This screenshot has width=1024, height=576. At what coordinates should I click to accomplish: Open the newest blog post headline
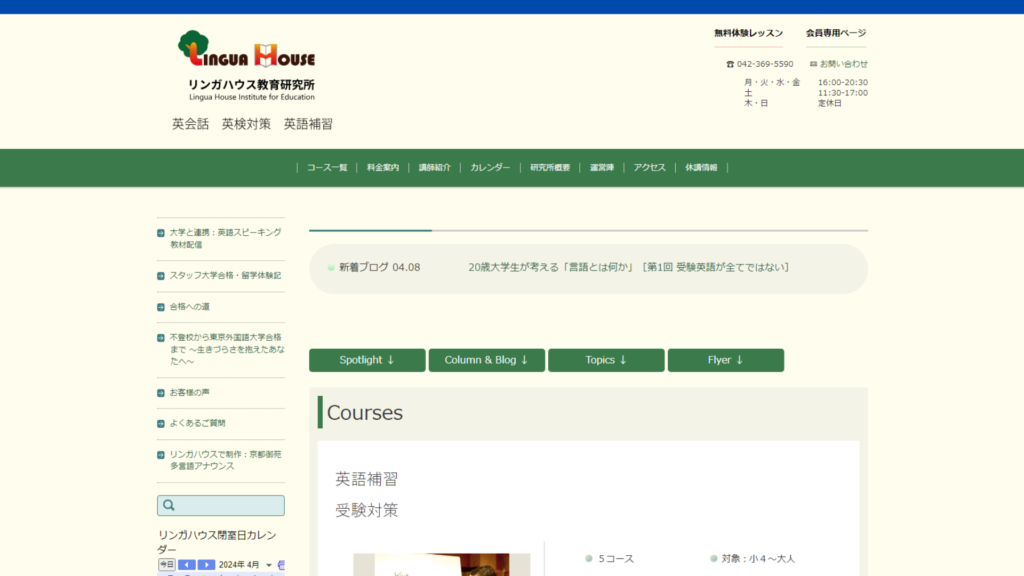[x=629, y=267]
